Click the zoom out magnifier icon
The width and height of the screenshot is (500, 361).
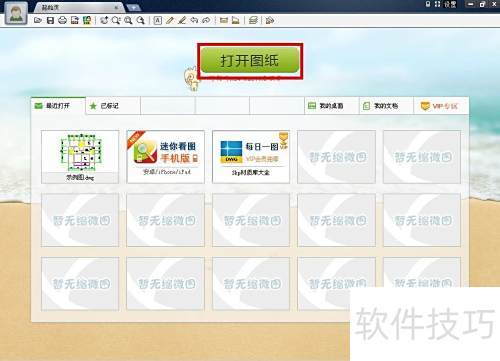141,21
